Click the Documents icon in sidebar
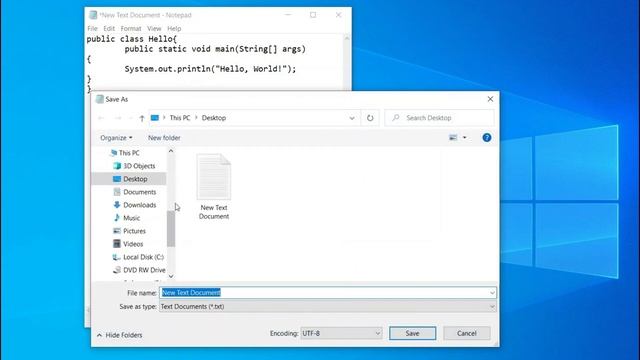This screenshot has width=640, height=360. tap(117, 192)
